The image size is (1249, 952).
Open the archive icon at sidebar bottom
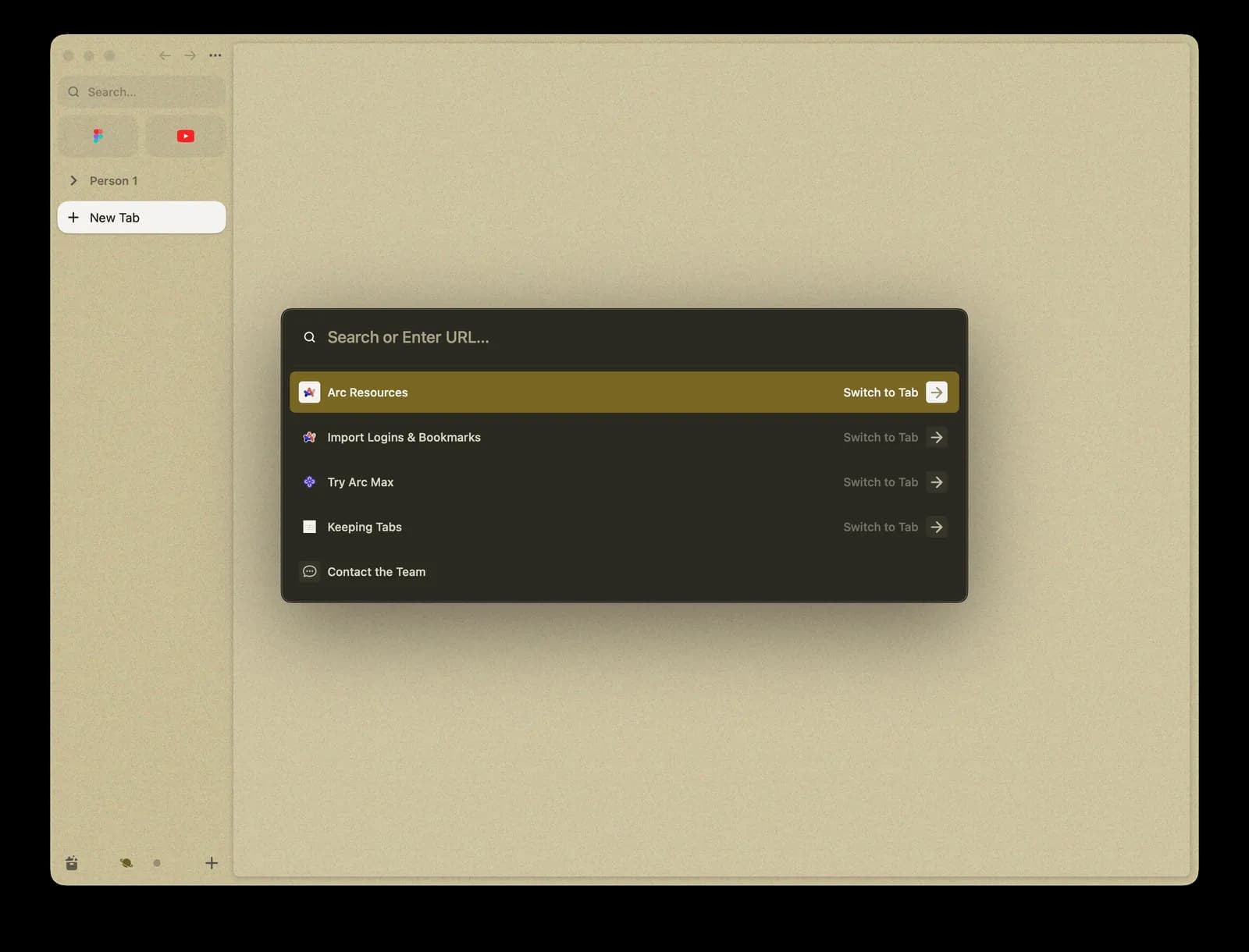point(72,862)
